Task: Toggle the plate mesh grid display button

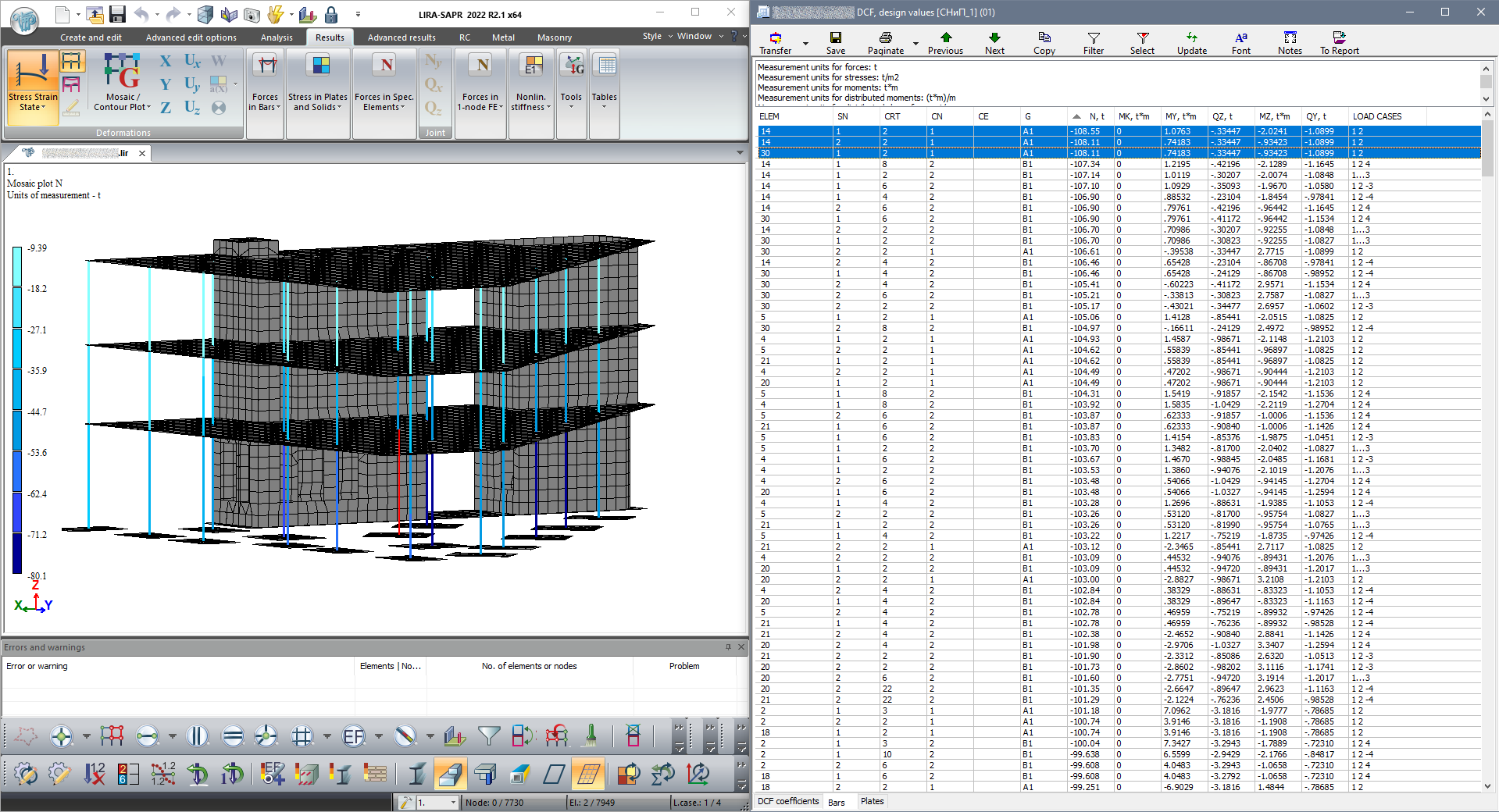Action: [588, 774]
